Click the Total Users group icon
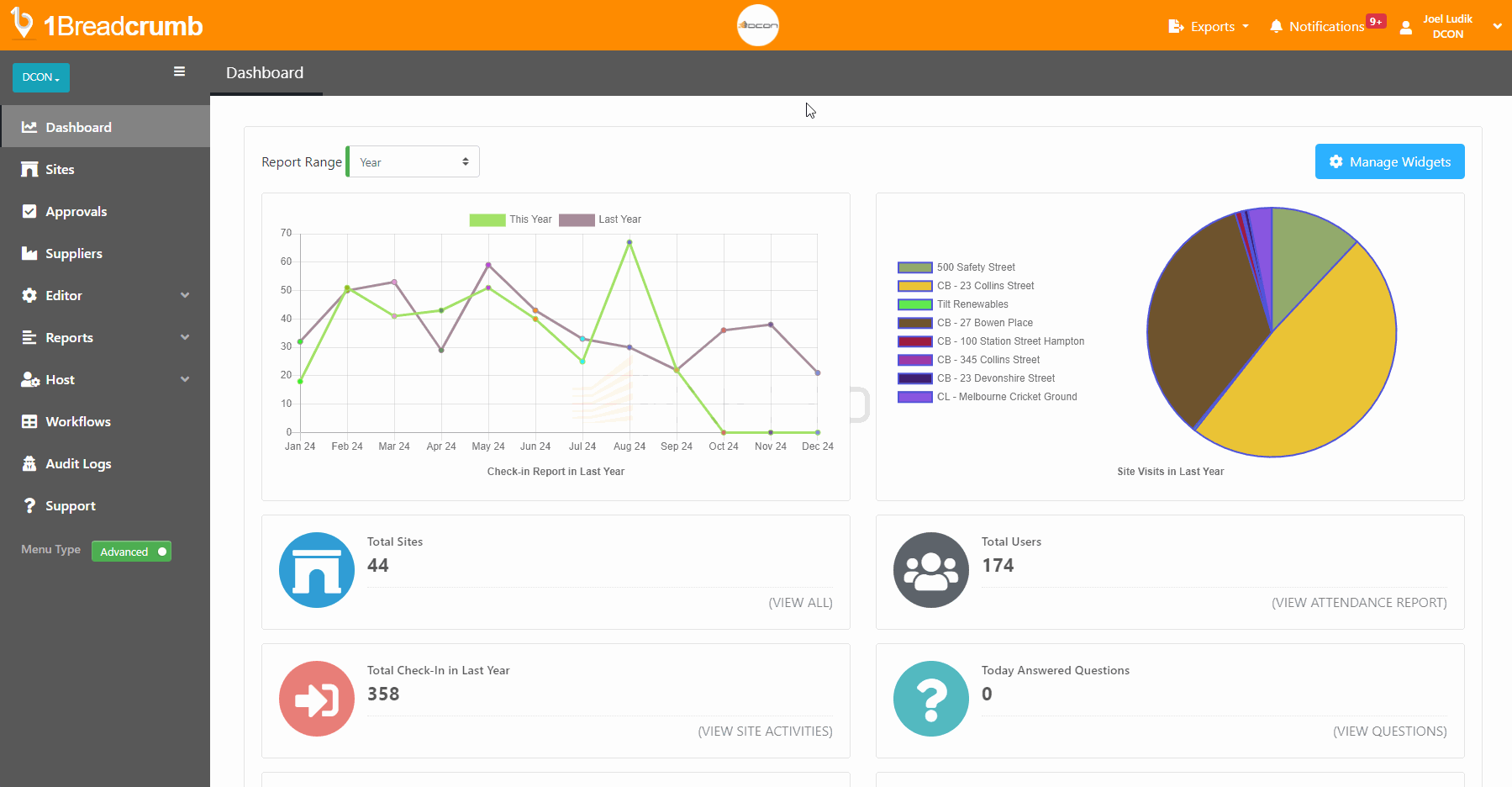 930,570
